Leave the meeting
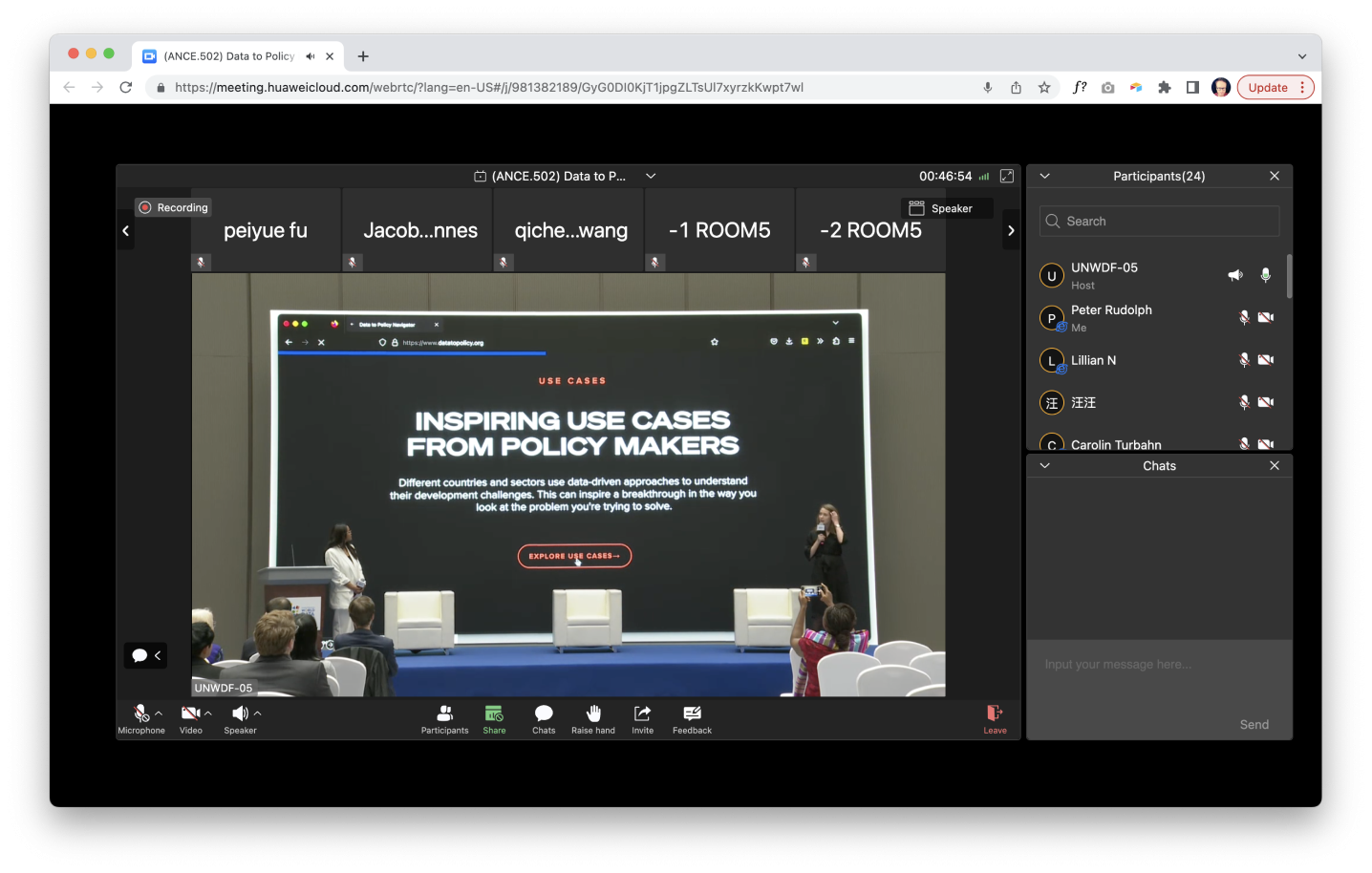 click(994, 718)
